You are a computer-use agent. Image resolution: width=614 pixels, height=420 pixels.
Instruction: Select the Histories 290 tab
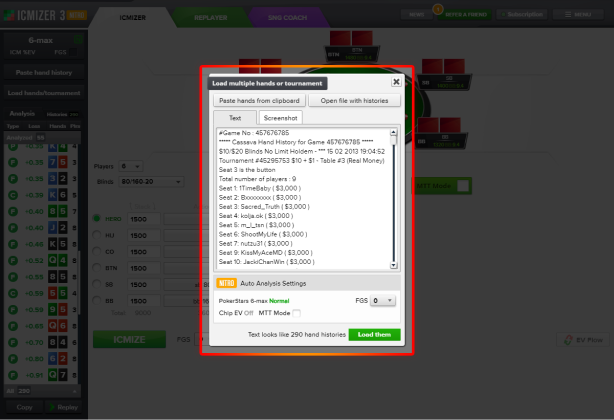(x=62, y=114)
